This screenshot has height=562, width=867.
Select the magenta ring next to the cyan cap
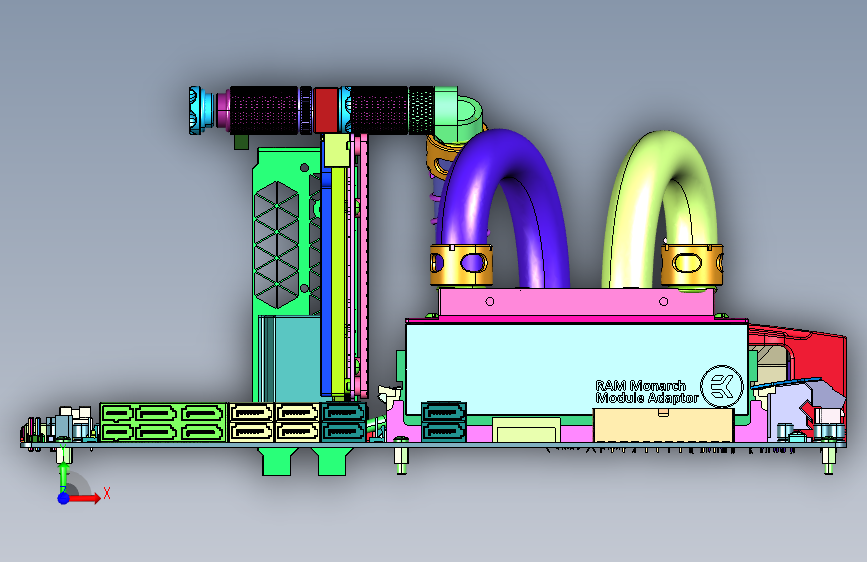click(222, 110)
